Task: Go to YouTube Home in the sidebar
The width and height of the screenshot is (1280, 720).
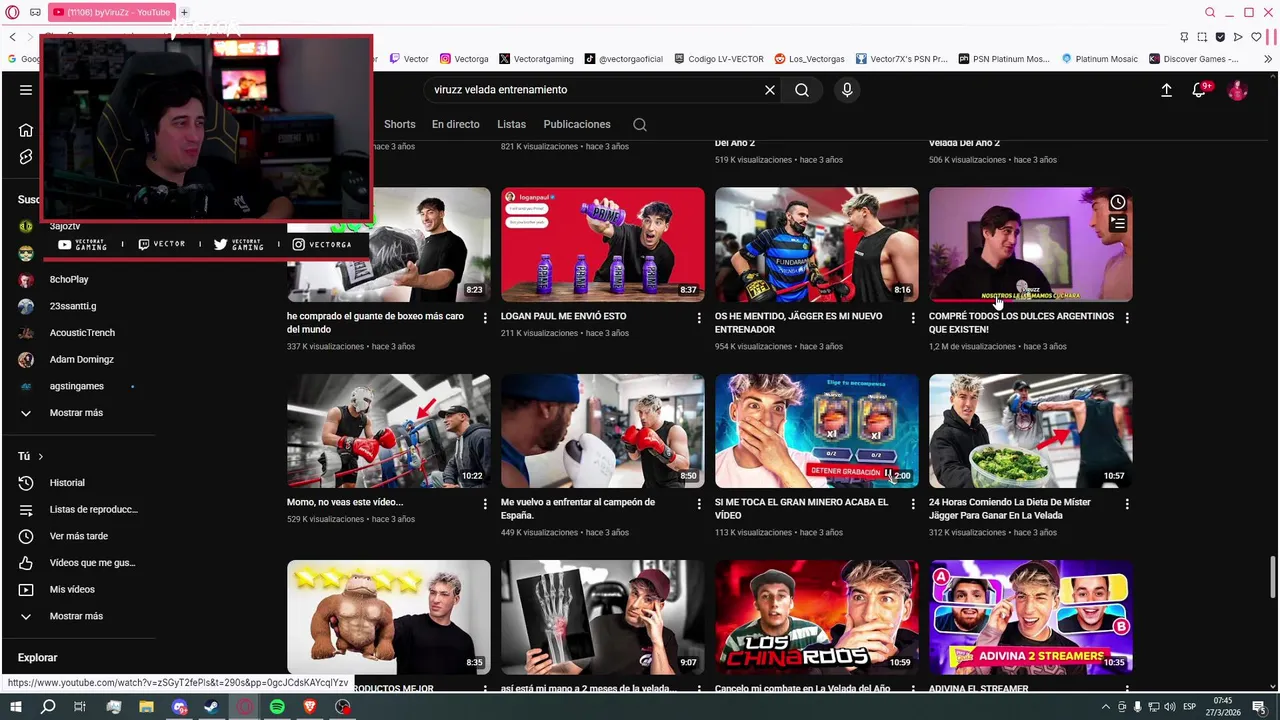Action: pyautogui.click(x=26, y=130)
